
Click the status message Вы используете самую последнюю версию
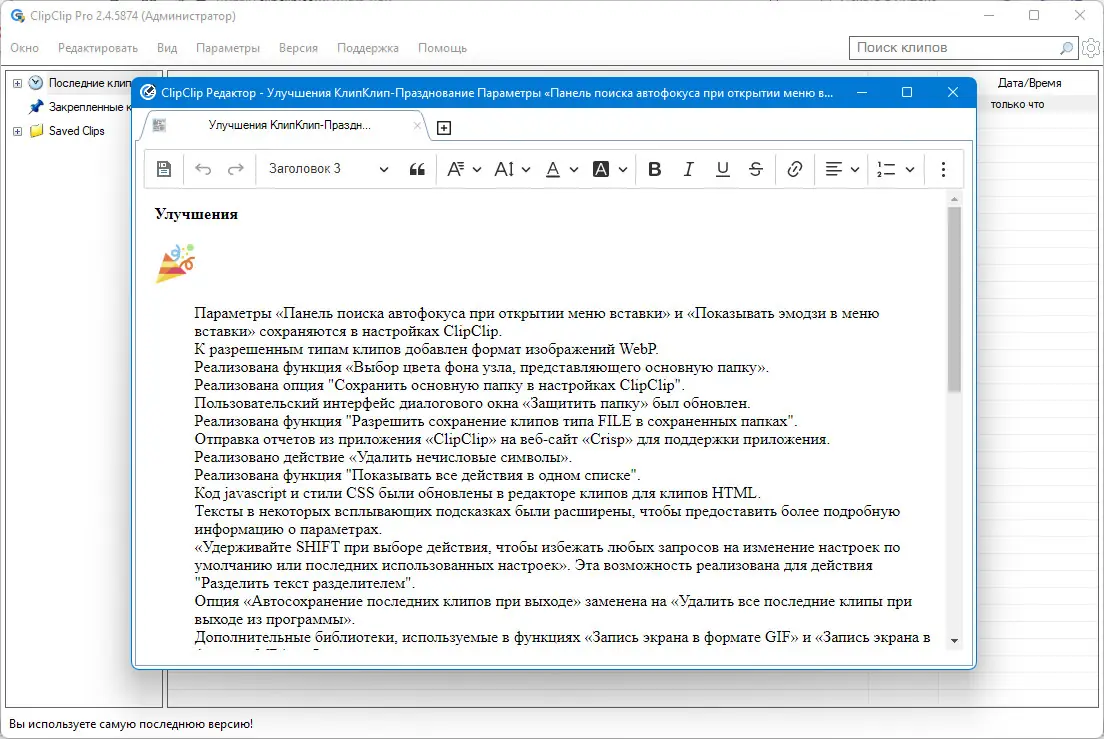(x=131, y=724)
